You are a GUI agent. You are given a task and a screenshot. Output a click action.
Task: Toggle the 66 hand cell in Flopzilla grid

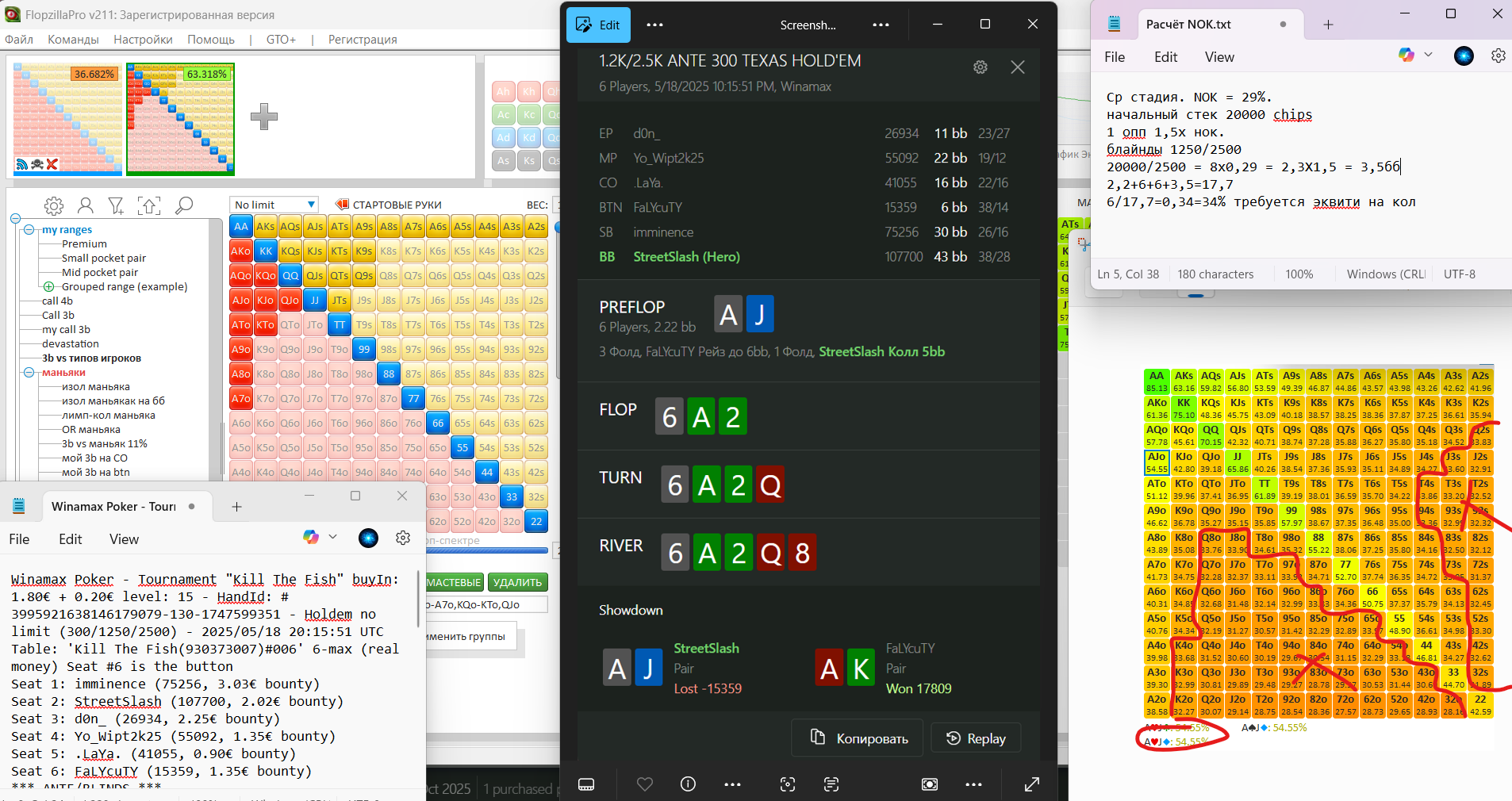click(438, 423)
